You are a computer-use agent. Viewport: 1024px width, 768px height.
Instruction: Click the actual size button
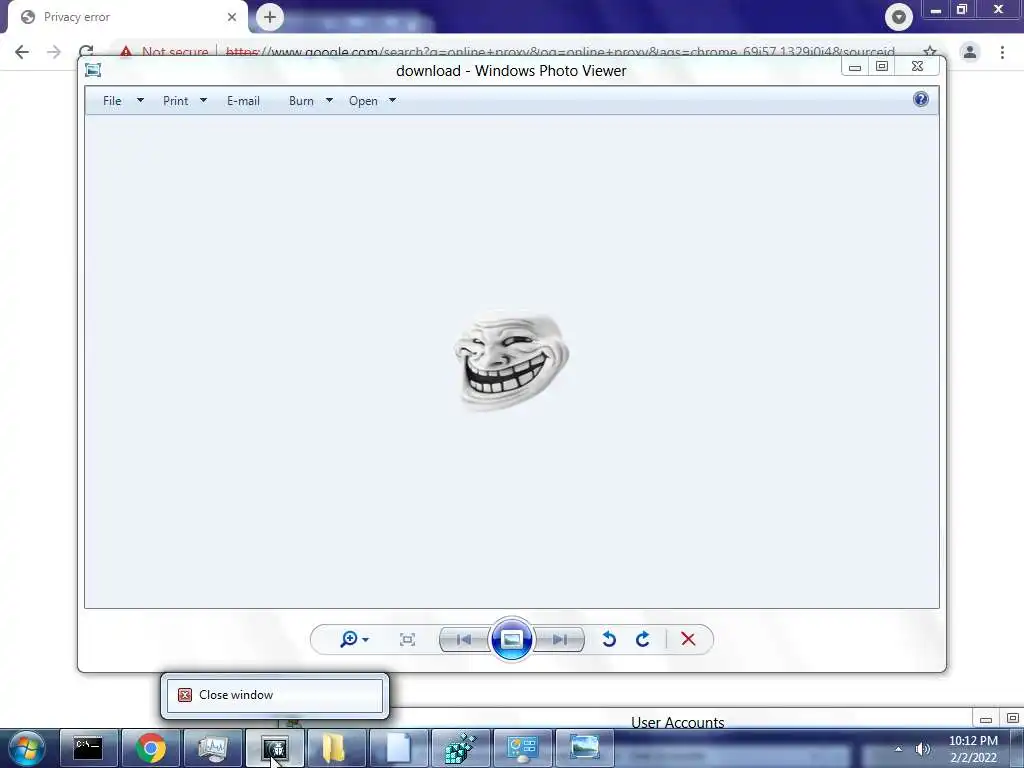[407, 639]
